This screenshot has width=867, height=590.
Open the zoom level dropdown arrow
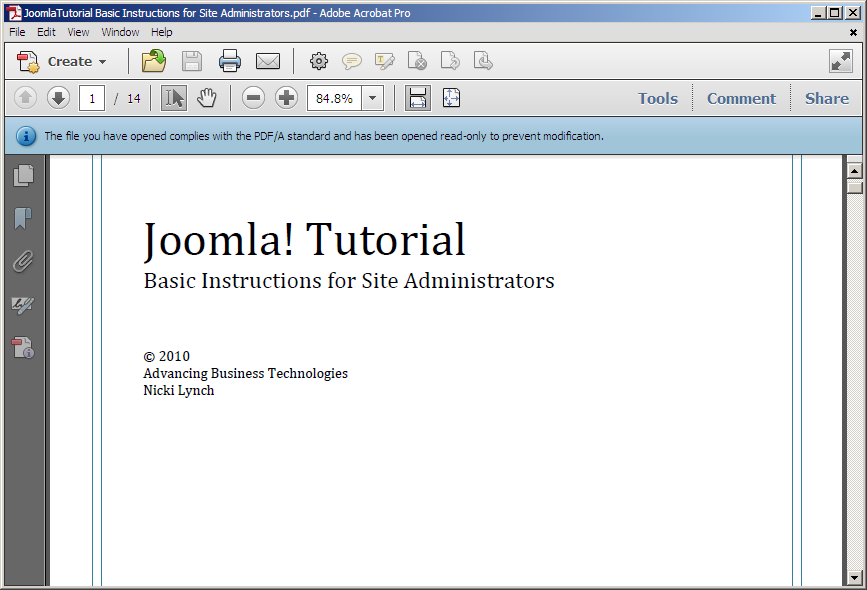point(373,98)
